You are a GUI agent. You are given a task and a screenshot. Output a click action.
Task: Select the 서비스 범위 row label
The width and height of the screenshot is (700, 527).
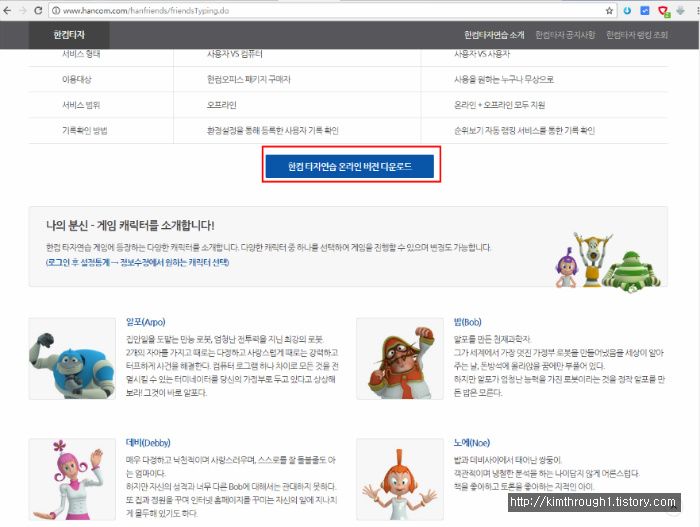pos(81,105)
